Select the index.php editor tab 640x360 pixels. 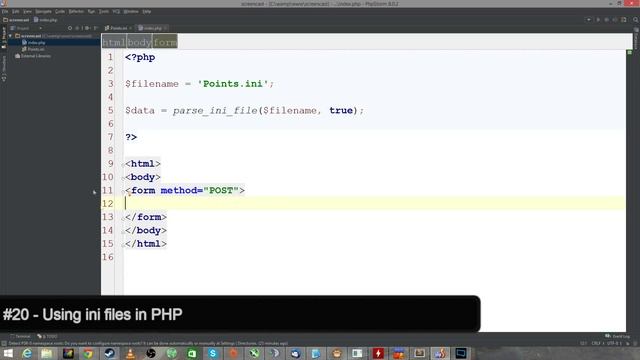[151, 28]
